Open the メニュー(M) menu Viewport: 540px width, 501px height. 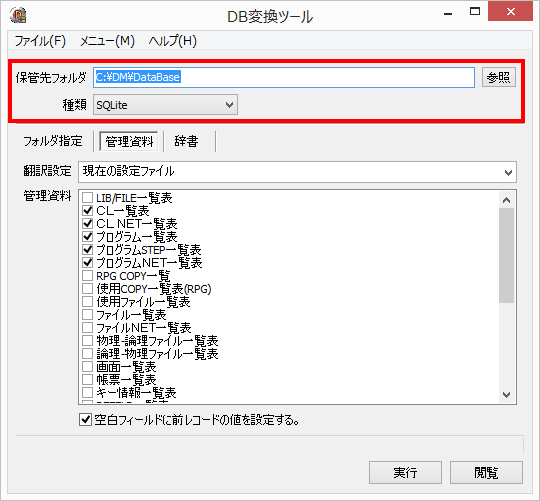(x=107, y=41)
